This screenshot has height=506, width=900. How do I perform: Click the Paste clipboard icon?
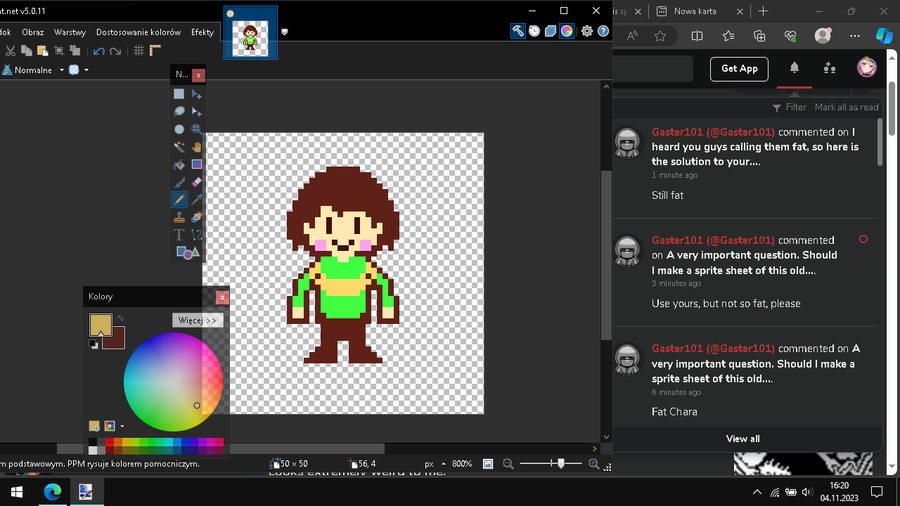pyautogui.click(x=42, y=51)
